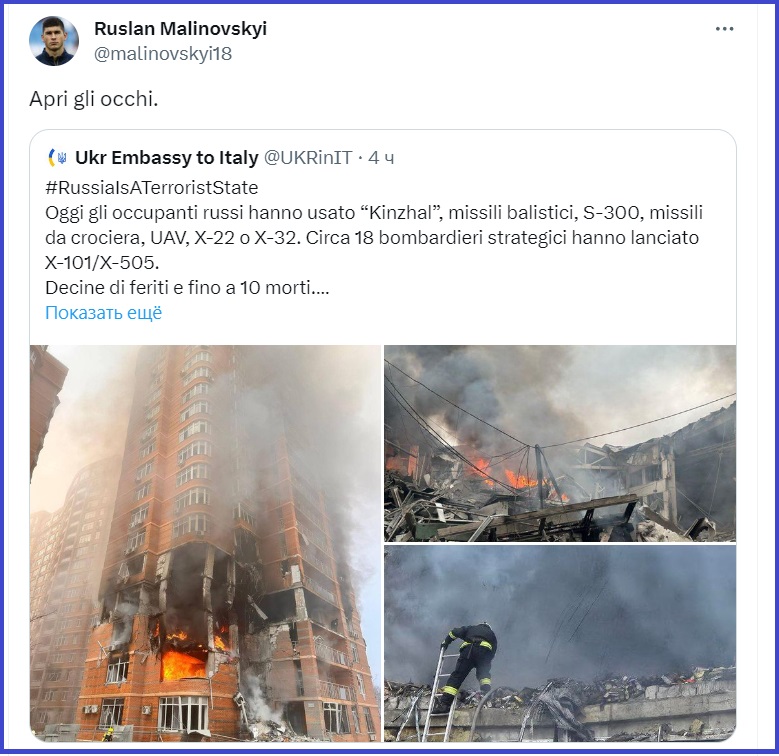
Task: Open the burning high-rise building photo
Action: [x=205, y=543]
